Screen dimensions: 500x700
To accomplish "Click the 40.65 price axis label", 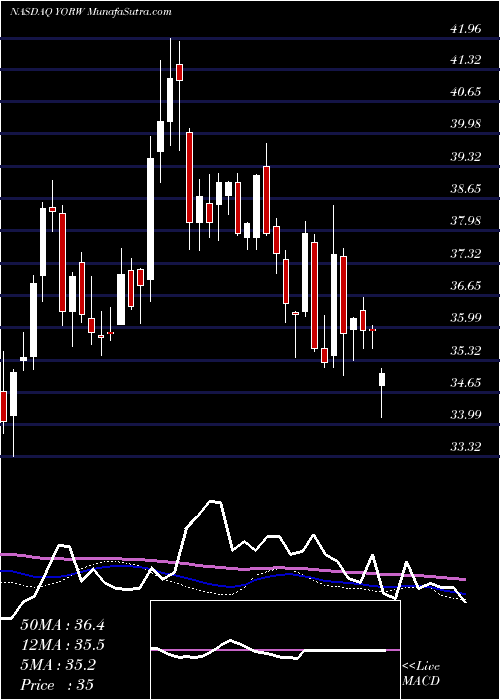I will [466, 92].
